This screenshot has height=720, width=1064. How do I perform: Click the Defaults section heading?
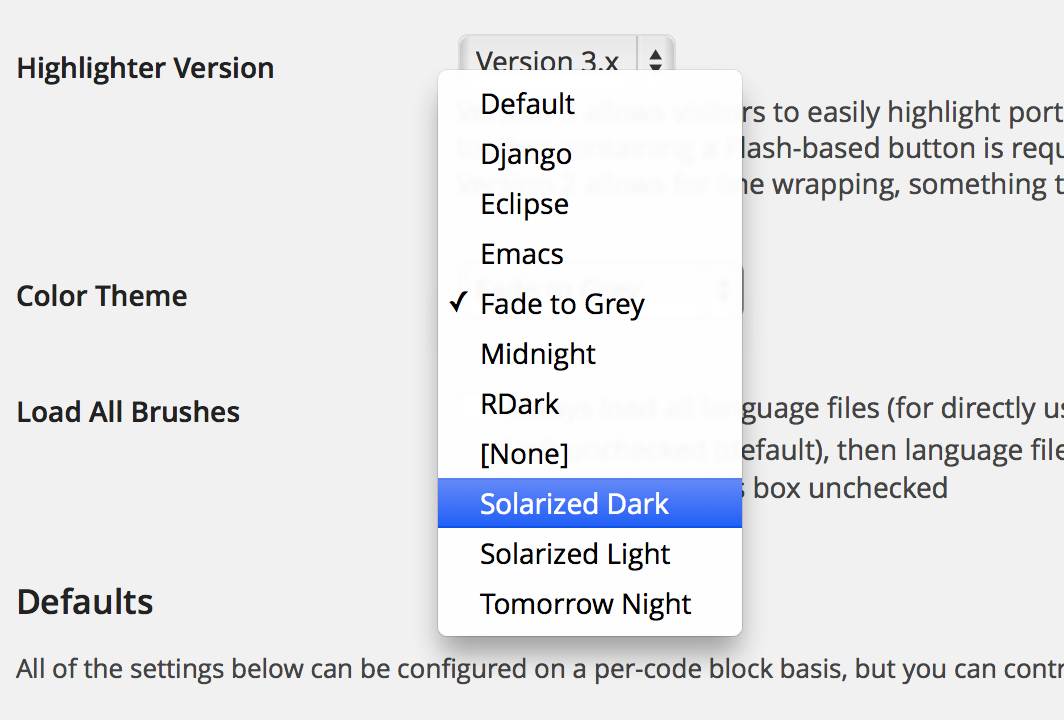[x=85, y=602]
